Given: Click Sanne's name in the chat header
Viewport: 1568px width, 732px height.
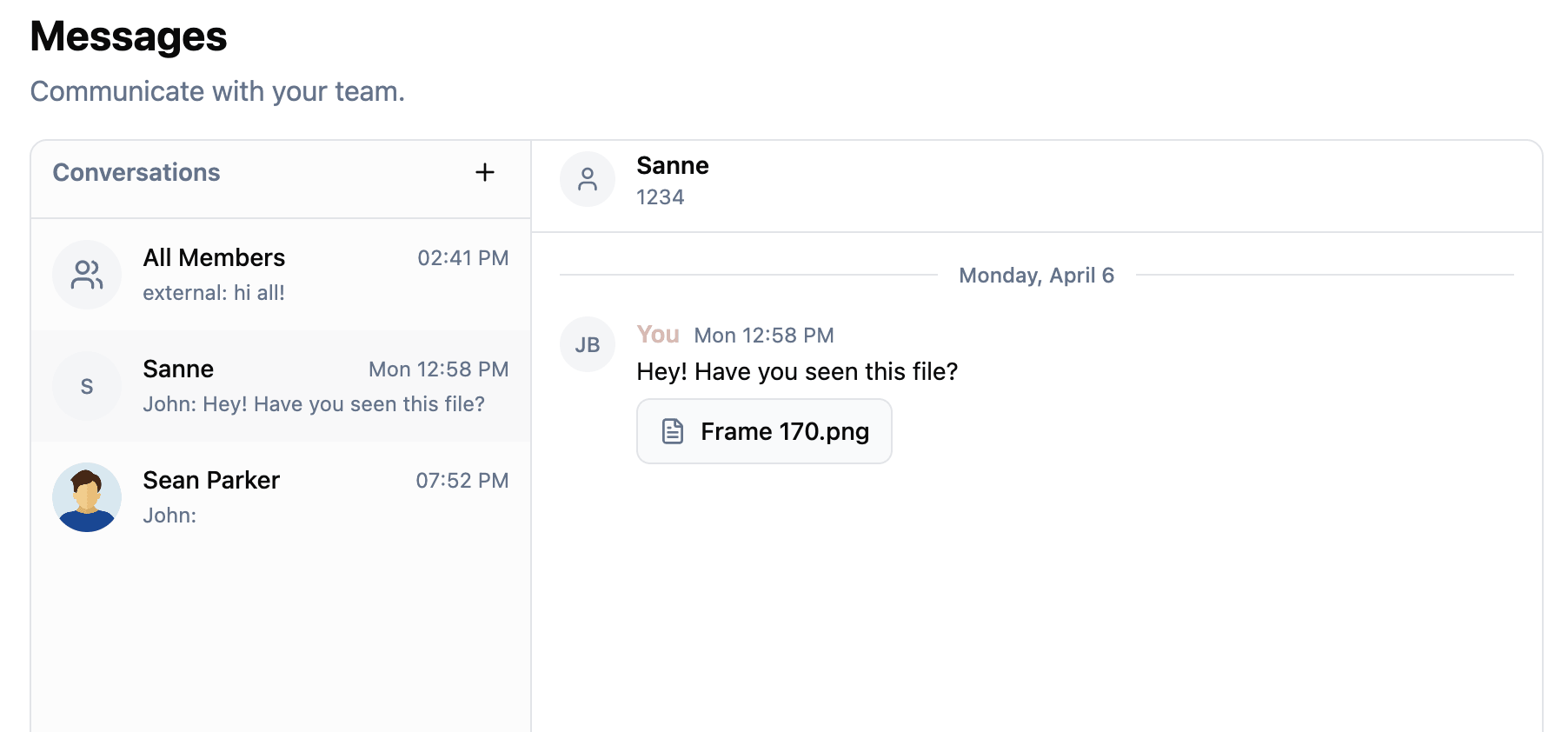Looking at the screenshot, I should click(672, 165).
